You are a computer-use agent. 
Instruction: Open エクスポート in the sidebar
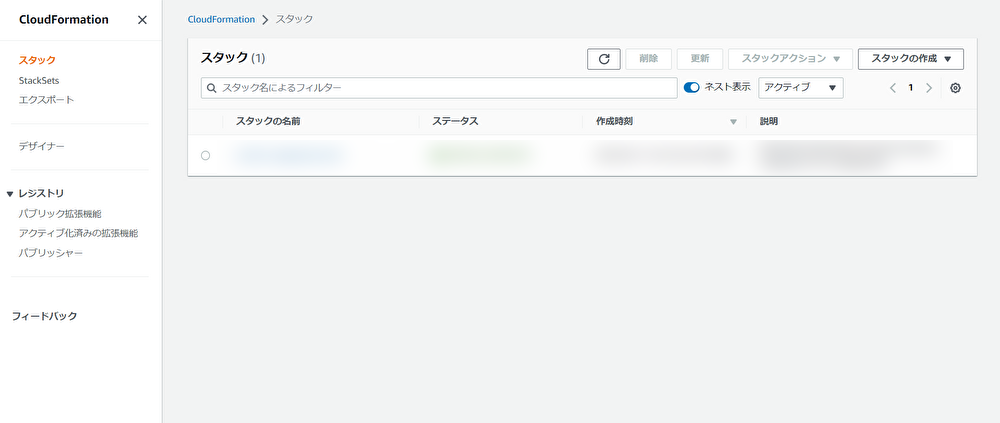click(x=47, y=100)
